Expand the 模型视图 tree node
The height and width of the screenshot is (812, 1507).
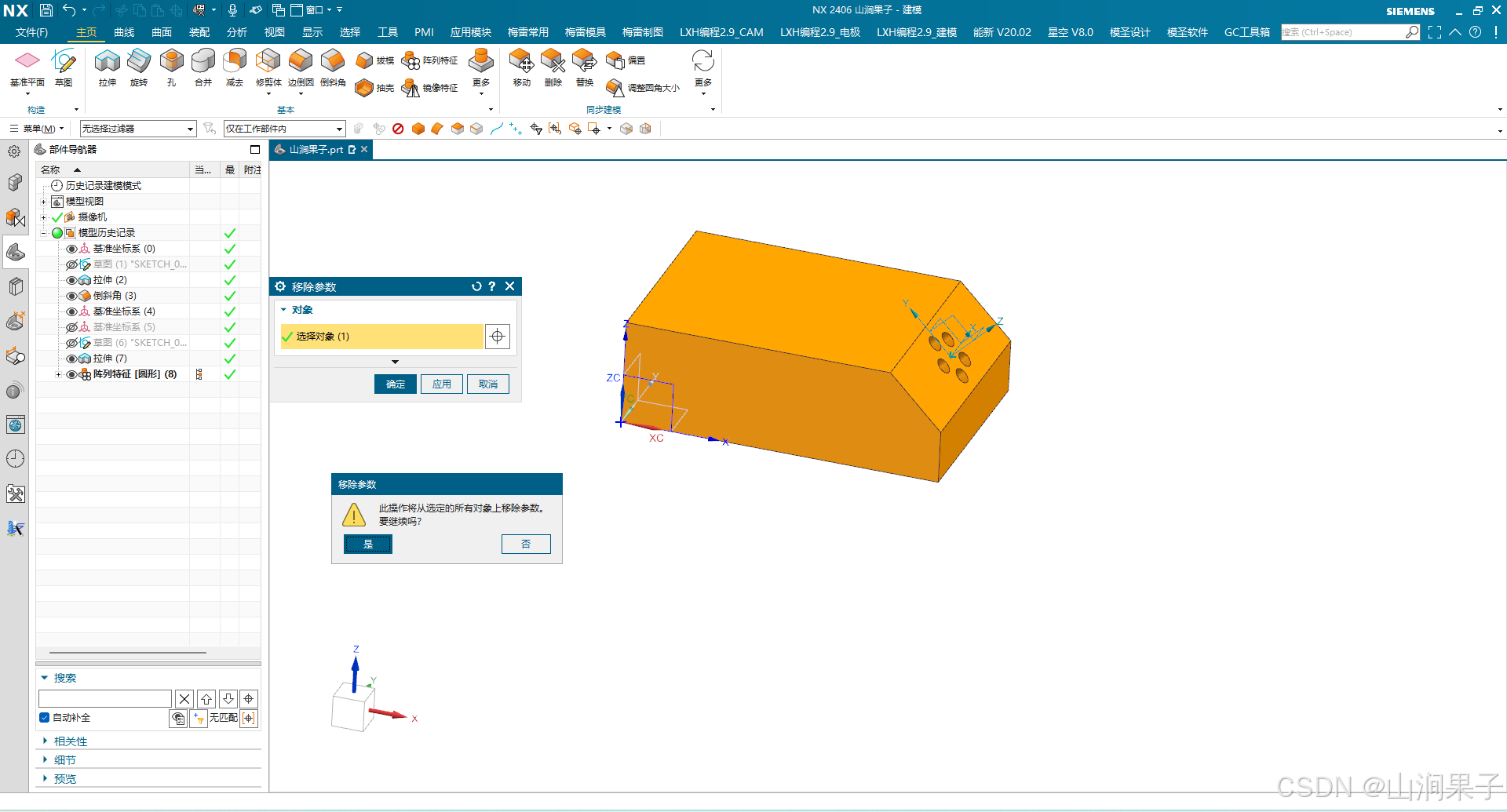pos(44,202)
